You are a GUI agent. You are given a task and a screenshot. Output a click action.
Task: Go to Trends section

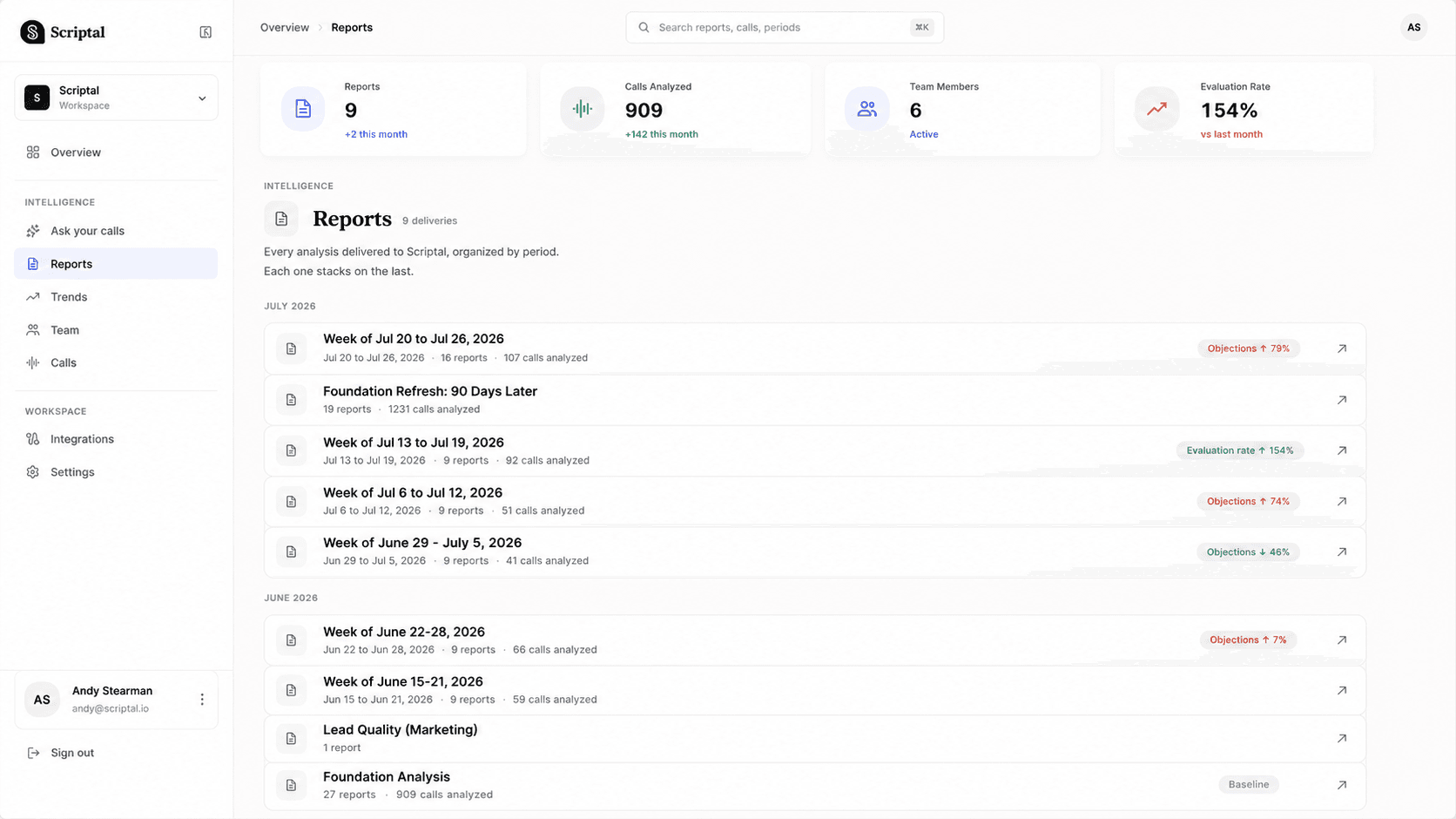coord(116,297)
